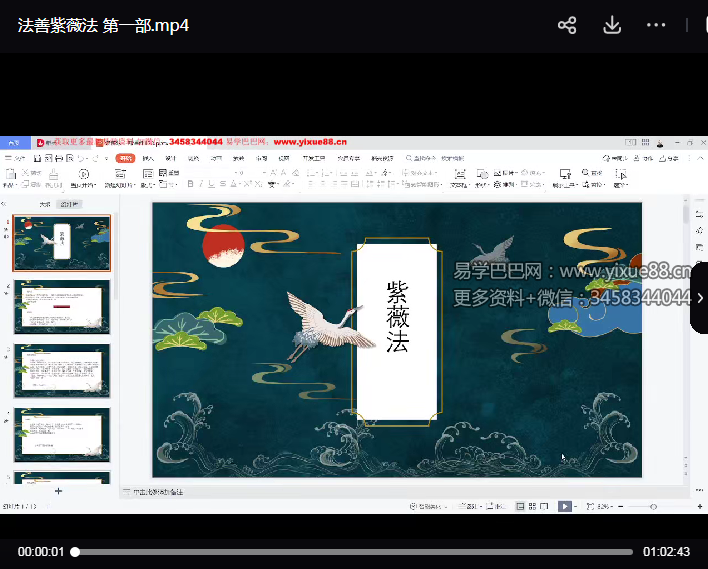Open the slideshow options arrow next to the play button
This screenshot has width=708, height=569.
coord(575,507)
